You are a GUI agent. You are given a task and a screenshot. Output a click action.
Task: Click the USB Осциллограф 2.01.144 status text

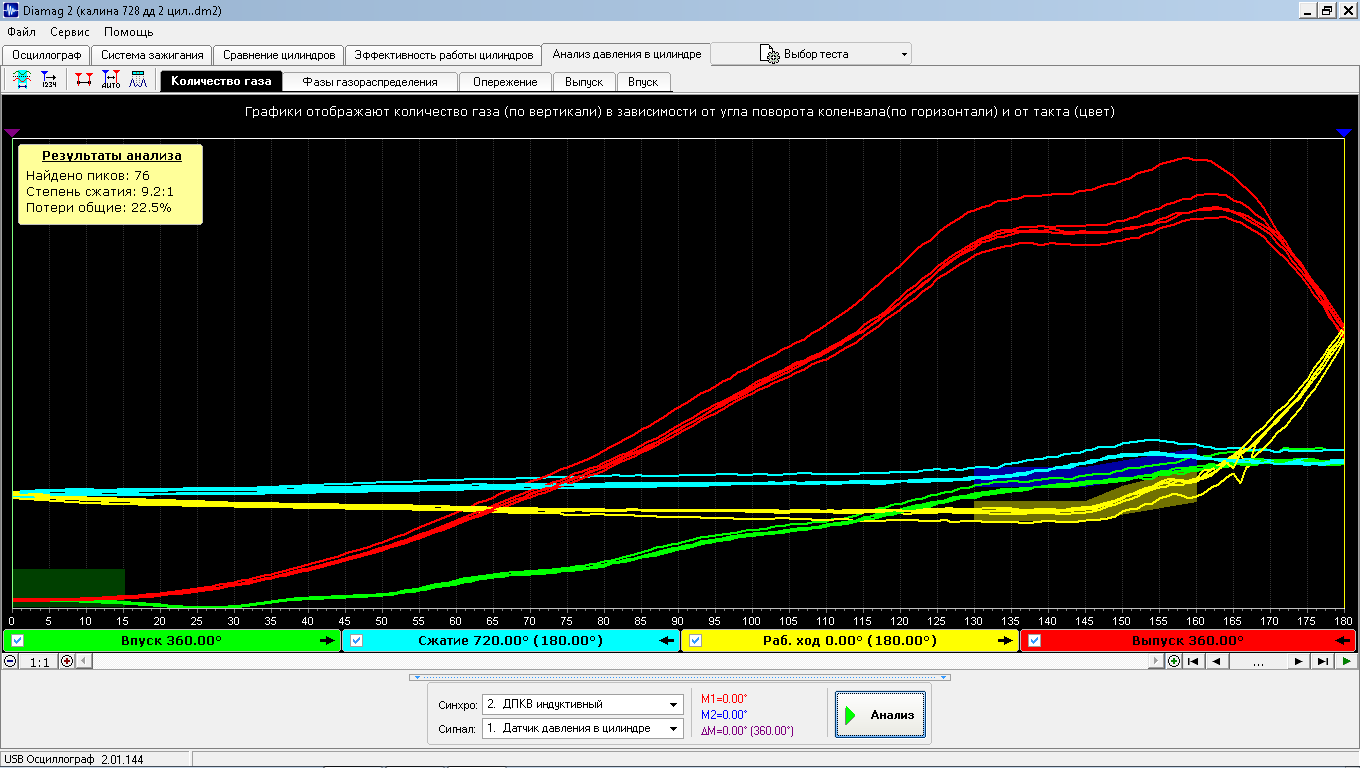74,760
